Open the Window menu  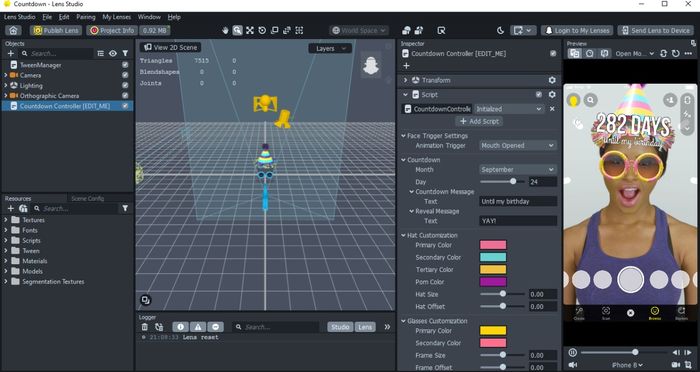click(149, 17)
